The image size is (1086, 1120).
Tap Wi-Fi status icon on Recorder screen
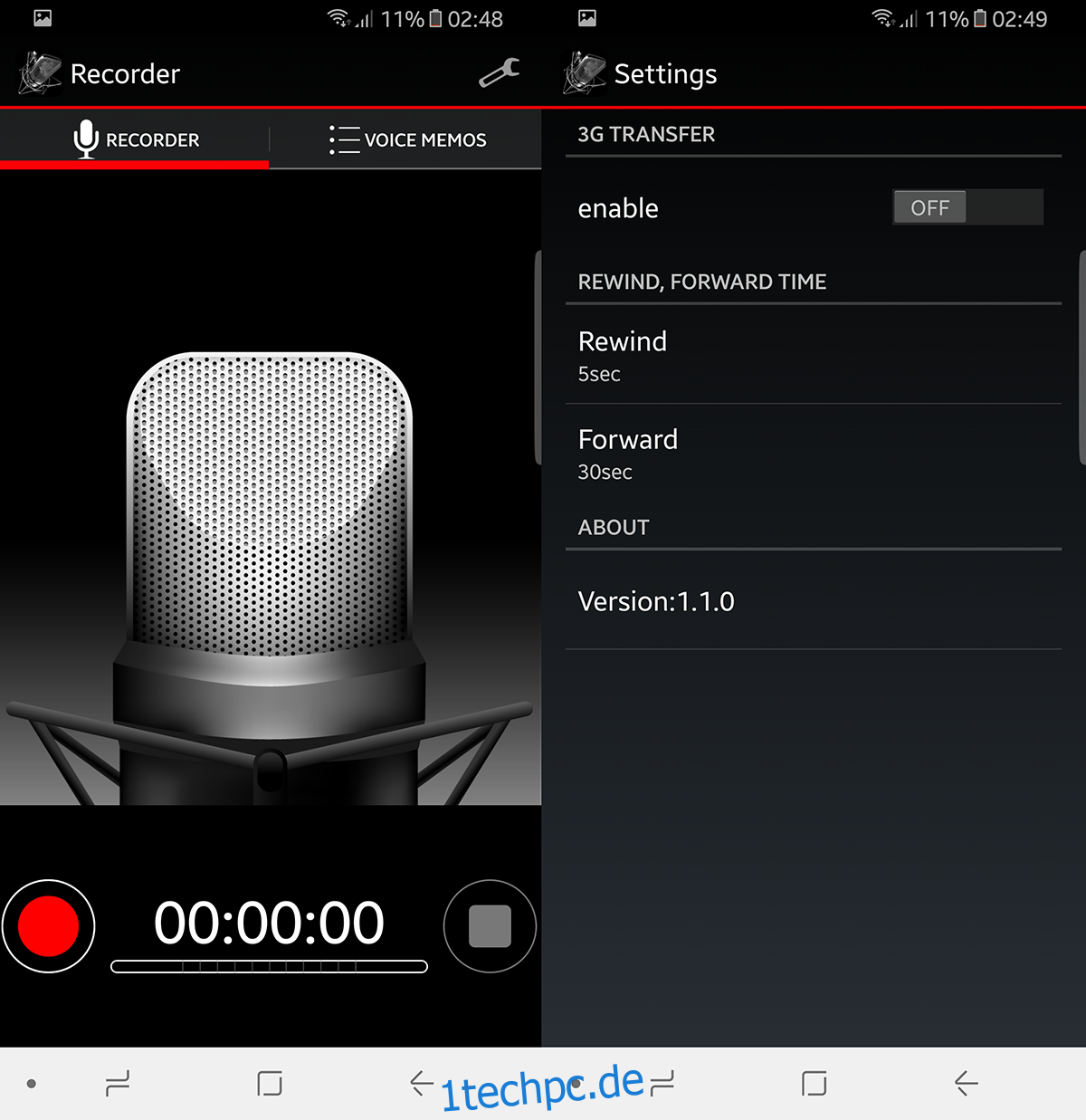339,18
